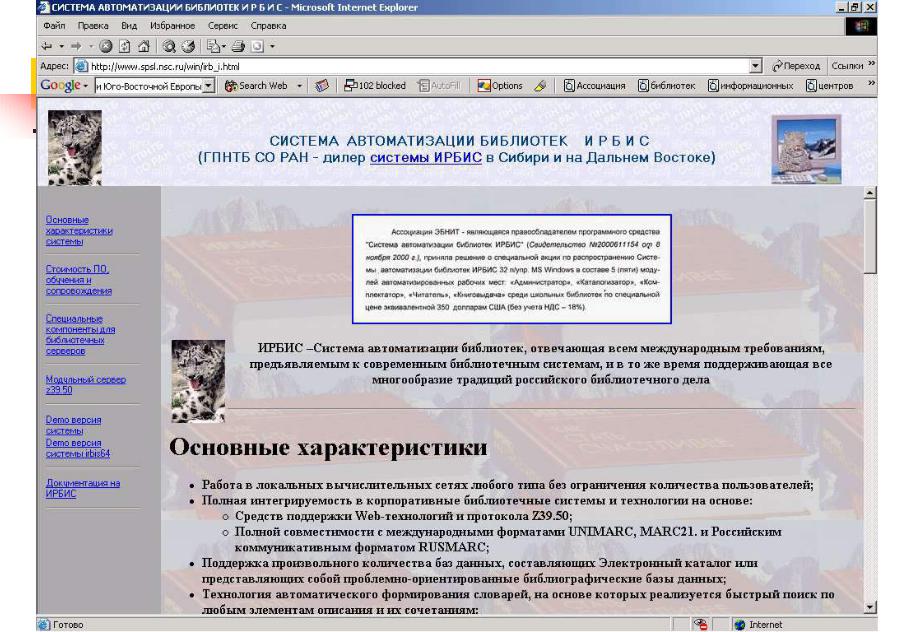This screenshot has width=897, height=632.
Task: Expand the Ссылки links chevron
Action: coord(871,63)
